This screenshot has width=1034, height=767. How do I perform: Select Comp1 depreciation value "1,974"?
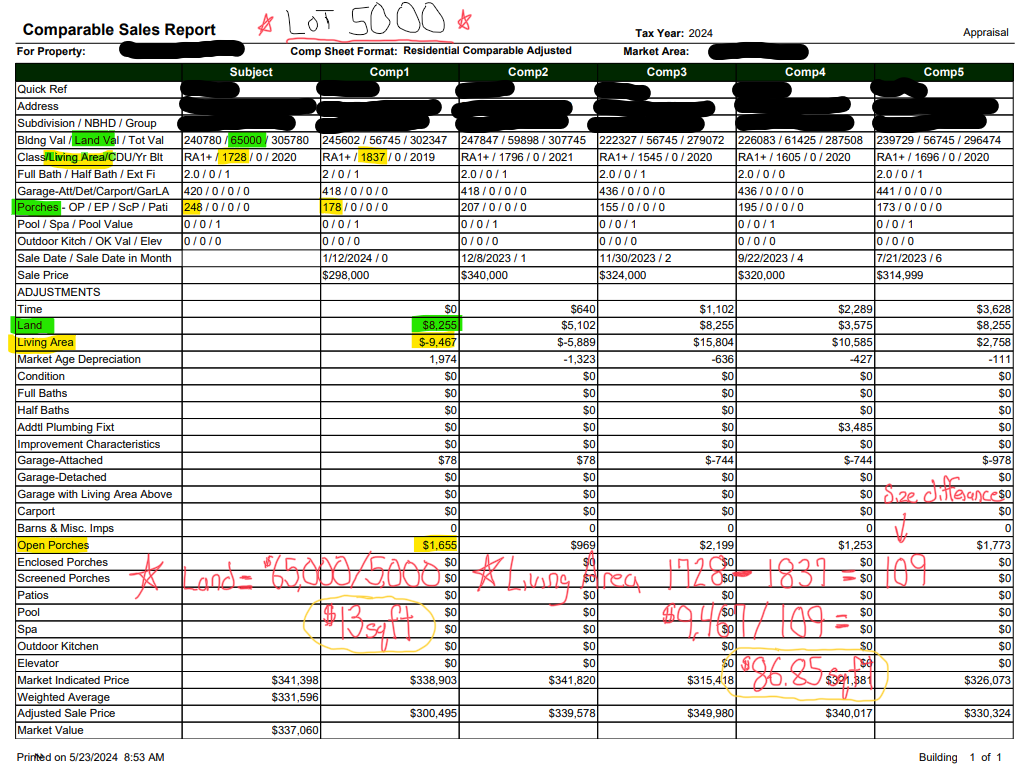(x=443, y=359)
